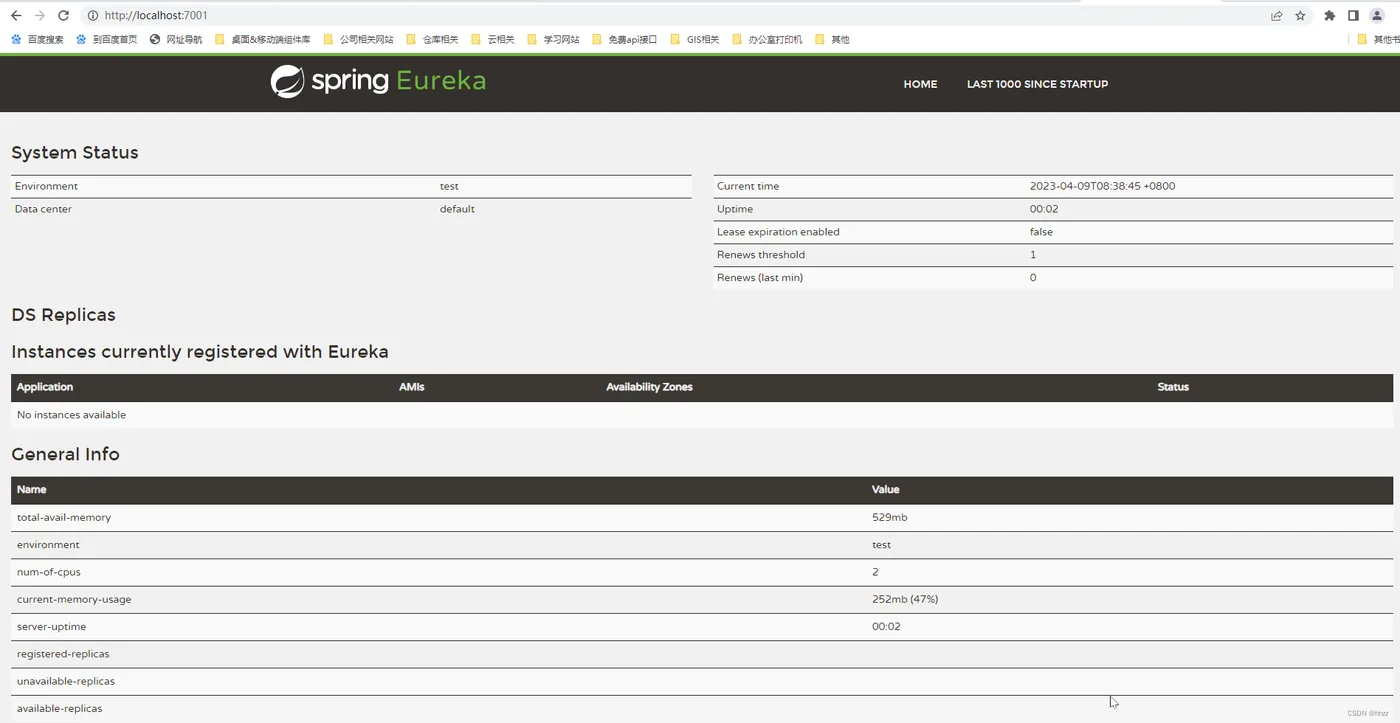Screen dimensions: 1400x723
Task: Click the unavailable-replicas row name
Action: click(x=66, y=682)
